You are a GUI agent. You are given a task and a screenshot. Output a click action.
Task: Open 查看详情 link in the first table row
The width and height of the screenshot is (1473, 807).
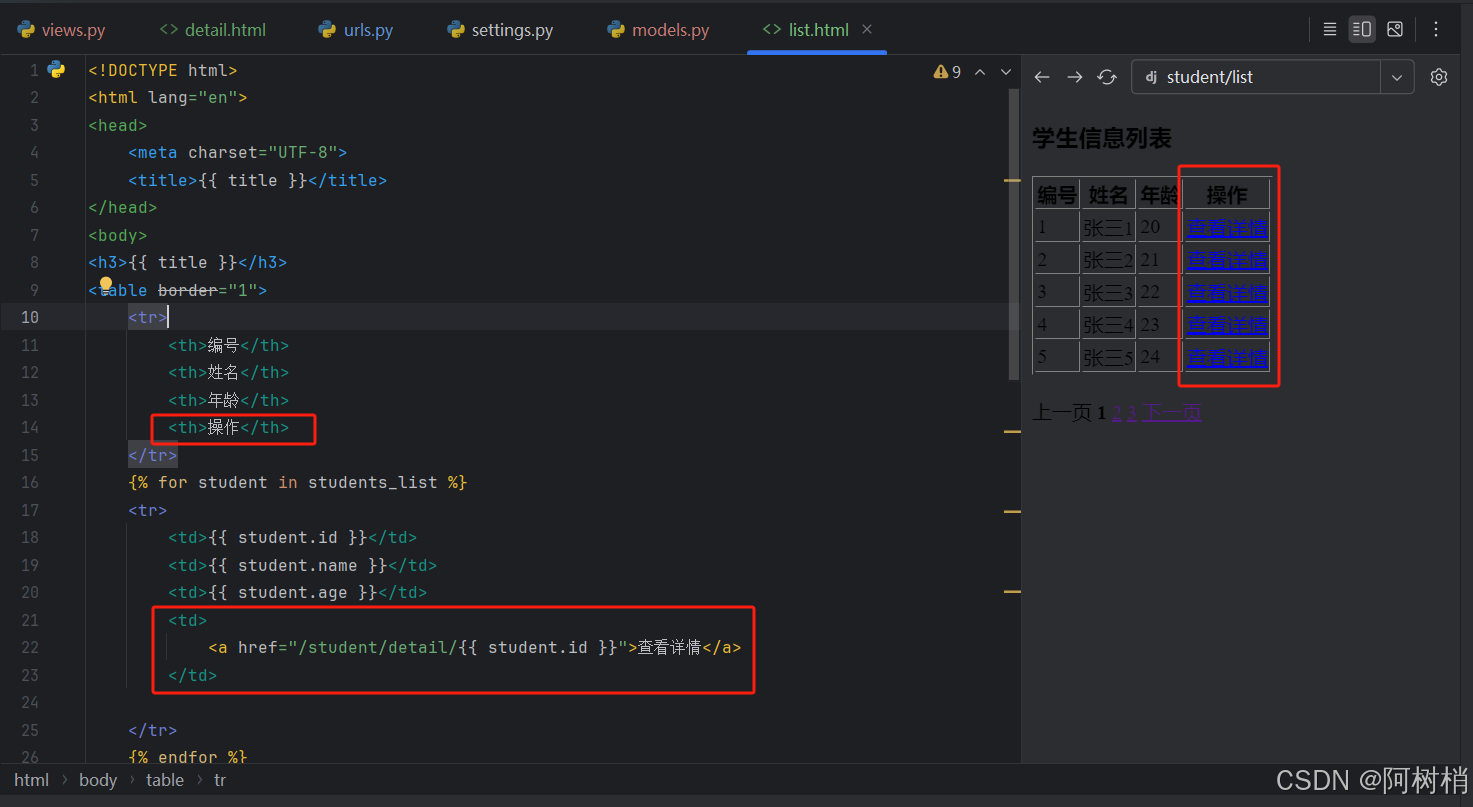tap(1226, 226)
